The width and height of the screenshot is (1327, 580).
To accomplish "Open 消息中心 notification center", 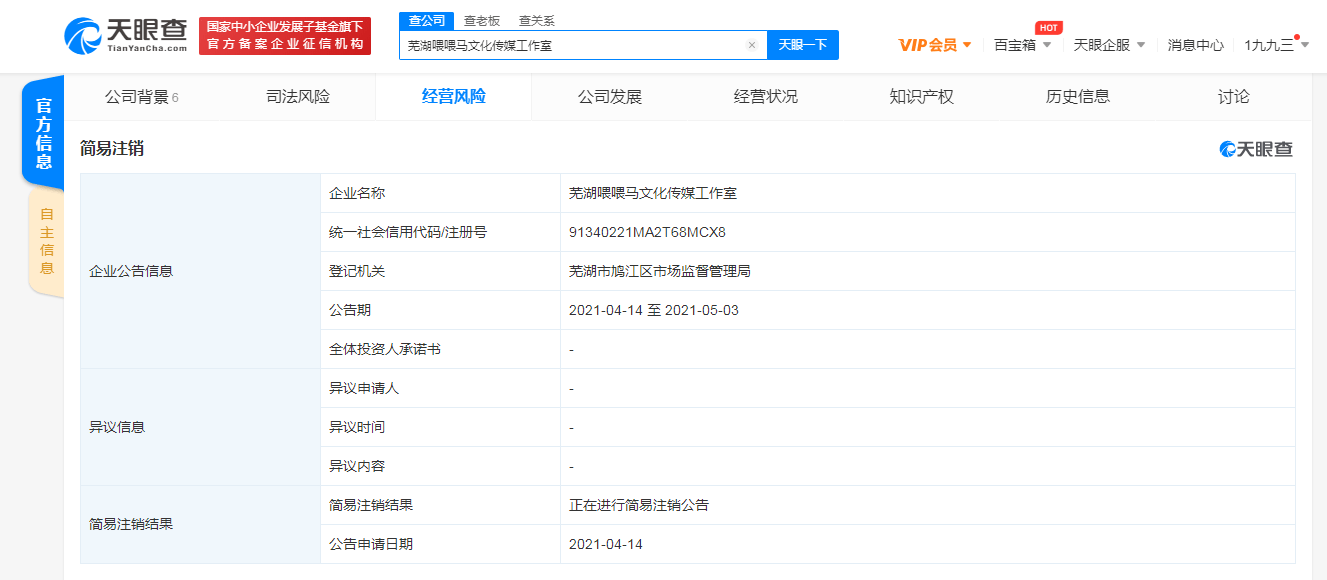I will 1194,45.
